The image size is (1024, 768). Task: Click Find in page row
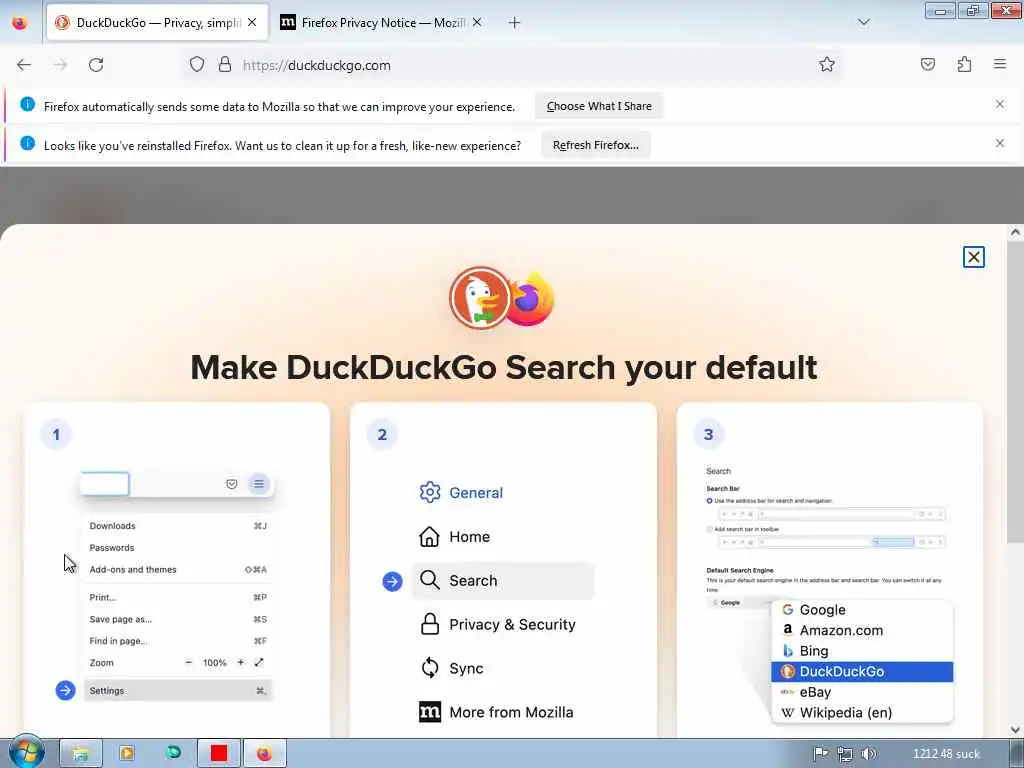pos(178,641)
